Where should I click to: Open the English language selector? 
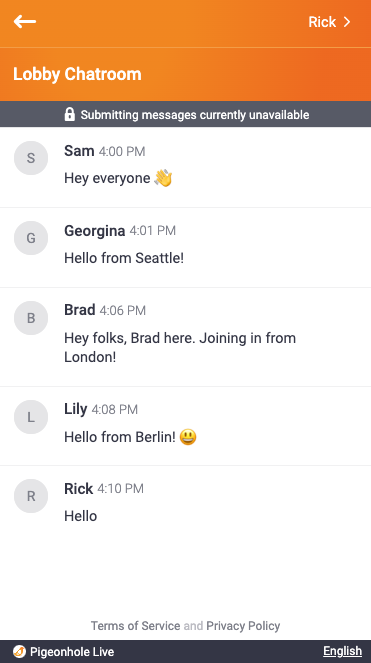coord(343,651)
